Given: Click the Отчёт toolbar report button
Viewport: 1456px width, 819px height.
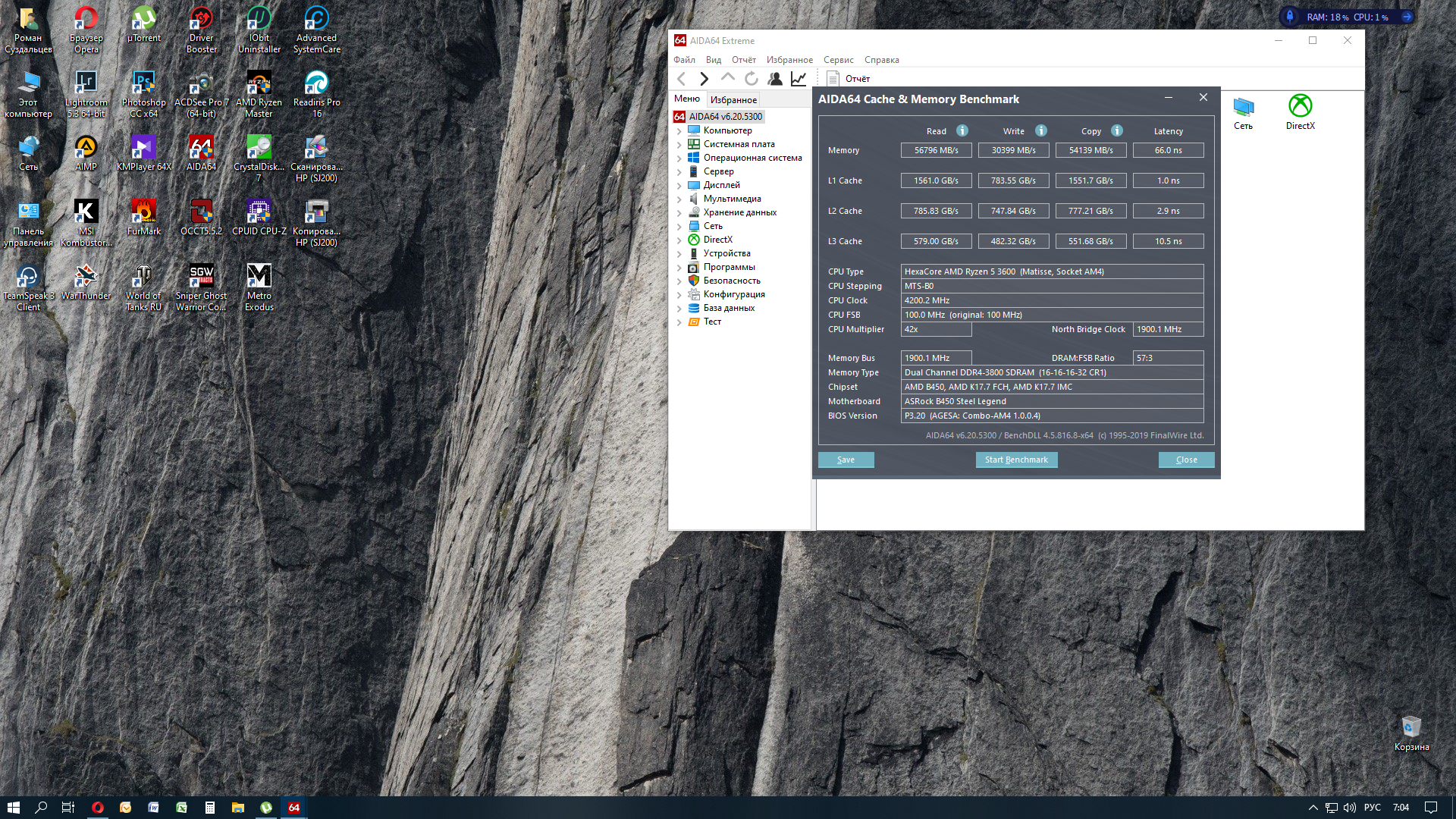Looking at the screenshot, I should pos(849,79).
